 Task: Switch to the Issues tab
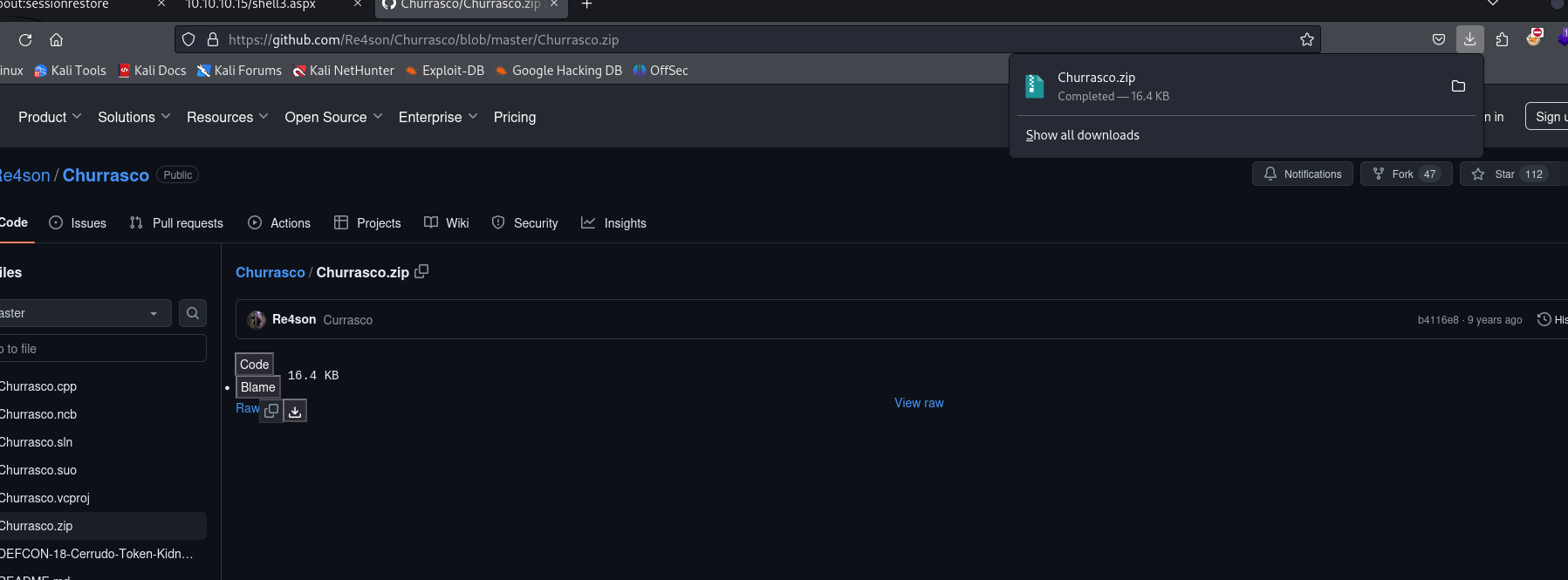click(x=79, y=223)
